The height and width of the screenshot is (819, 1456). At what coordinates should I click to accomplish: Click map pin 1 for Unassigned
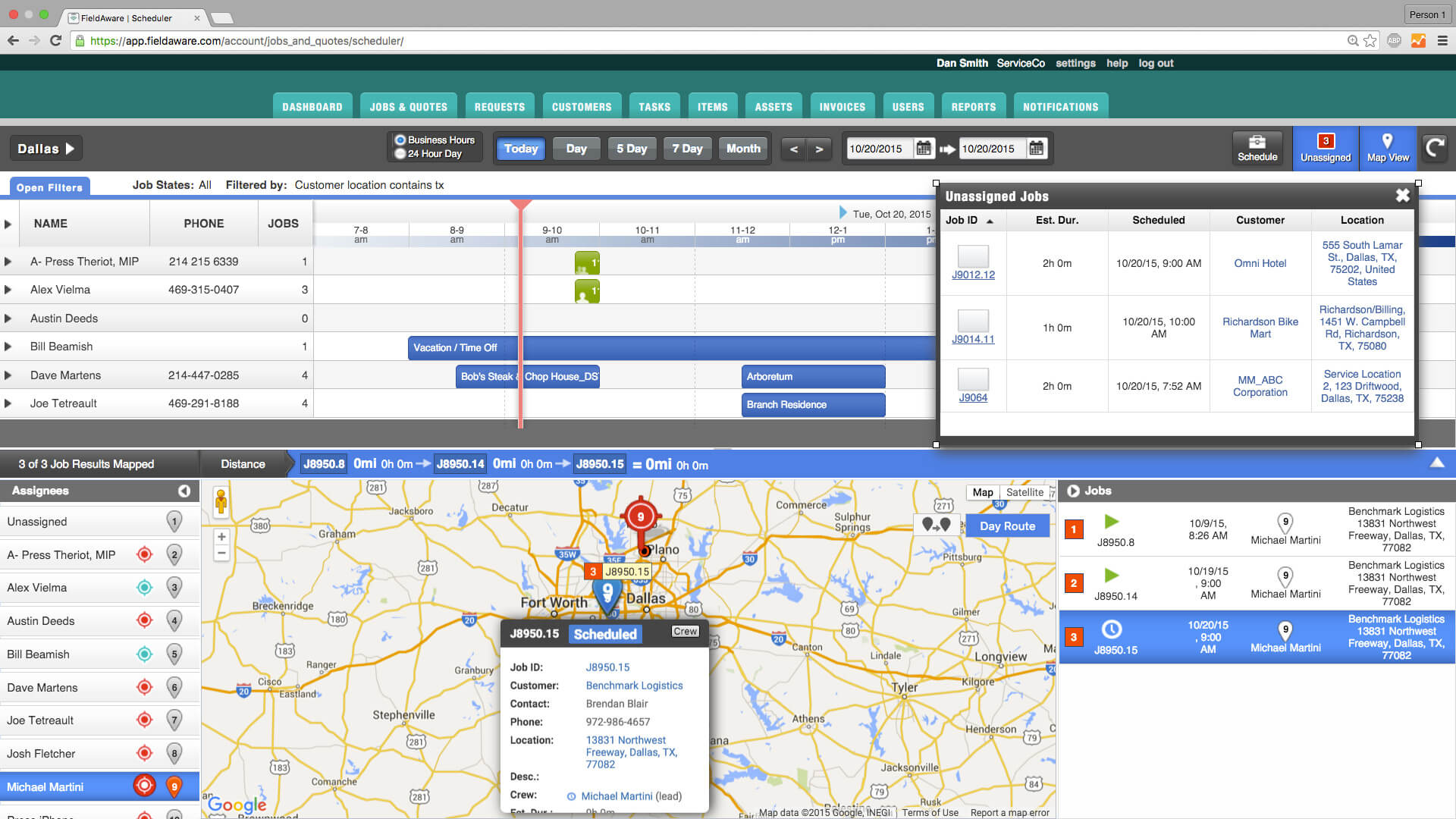pos(174,521)
